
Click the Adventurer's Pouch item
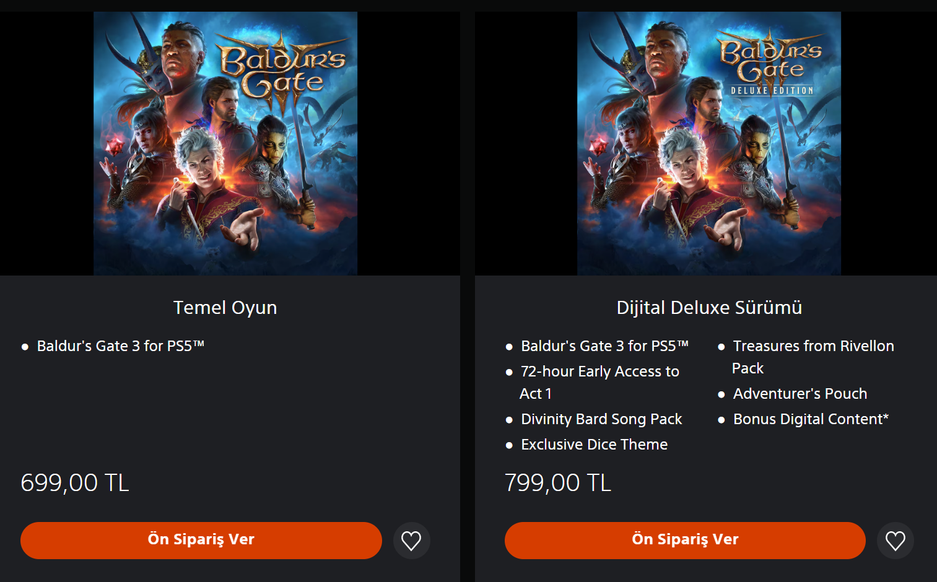[800, 394]
